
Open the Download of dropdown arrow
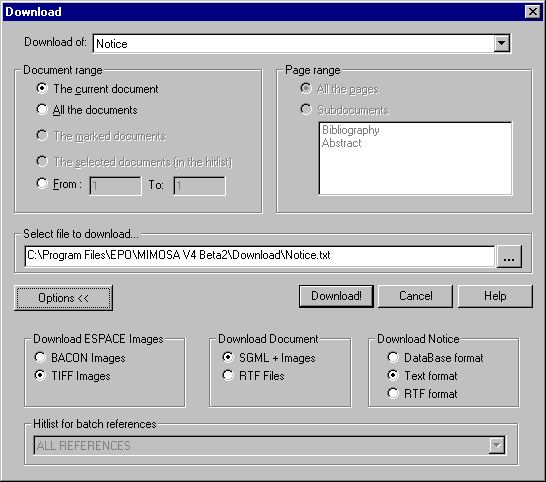[x=501, y=44]
